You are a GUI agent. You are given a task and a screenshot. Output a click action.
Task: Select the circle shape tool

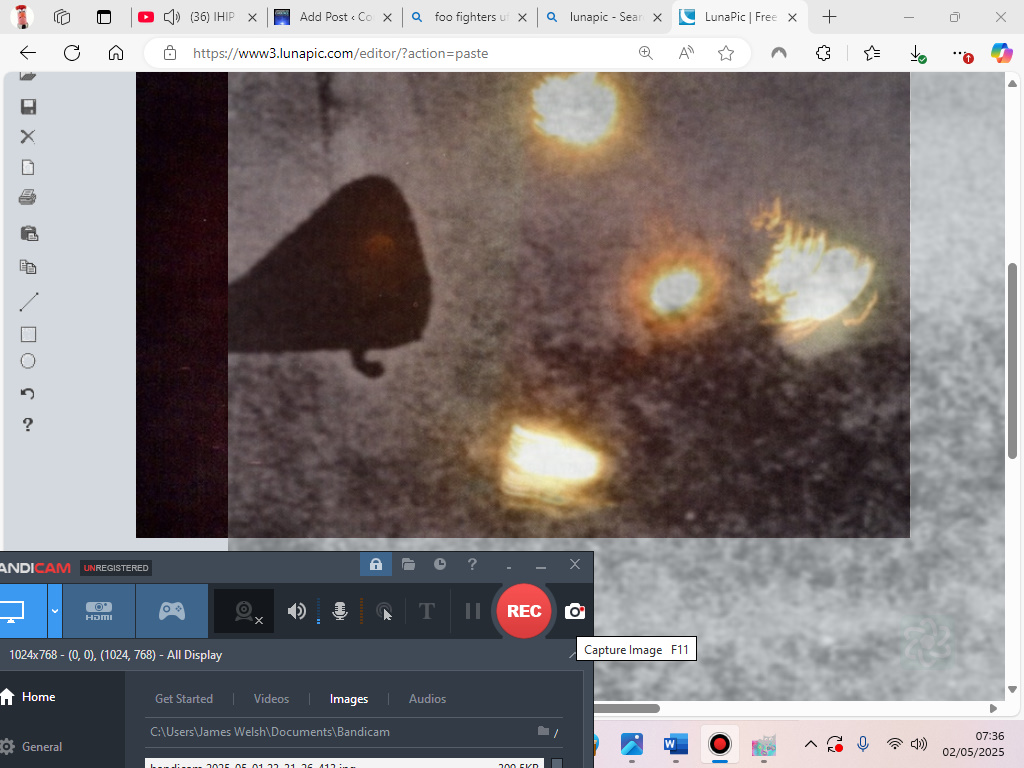point(28,361)
